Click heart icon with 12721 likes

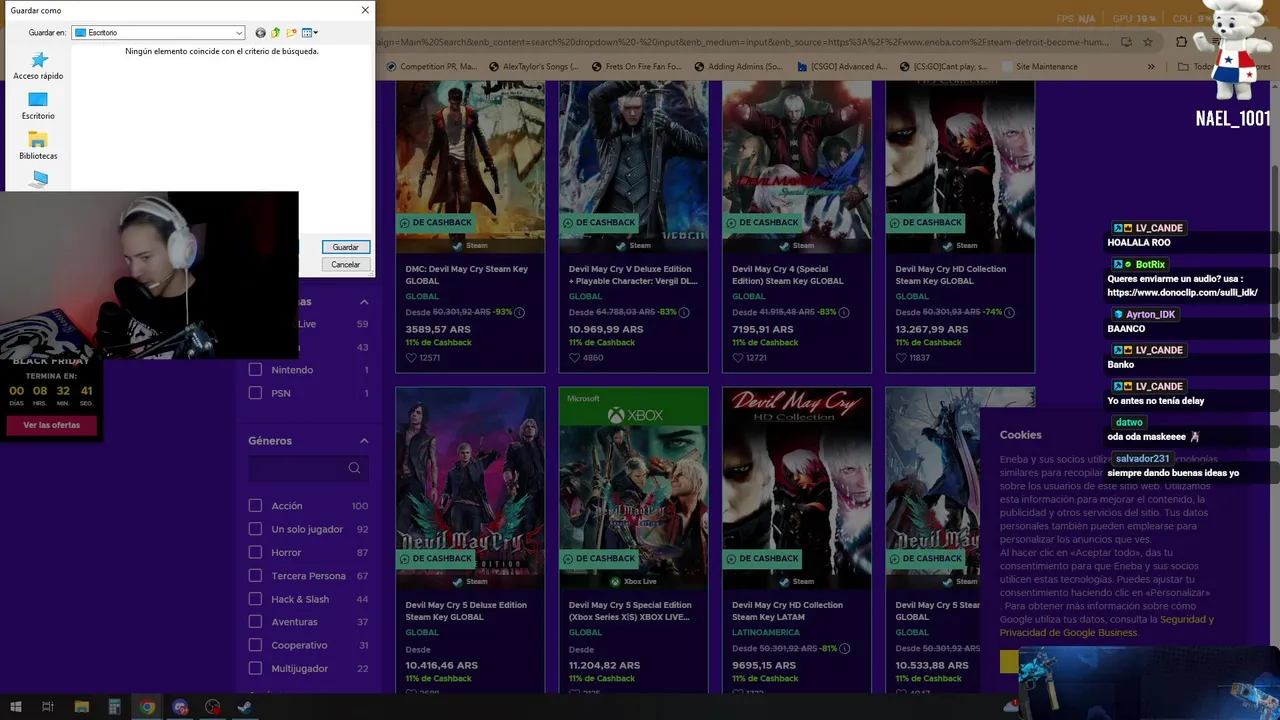click(737, 357)
